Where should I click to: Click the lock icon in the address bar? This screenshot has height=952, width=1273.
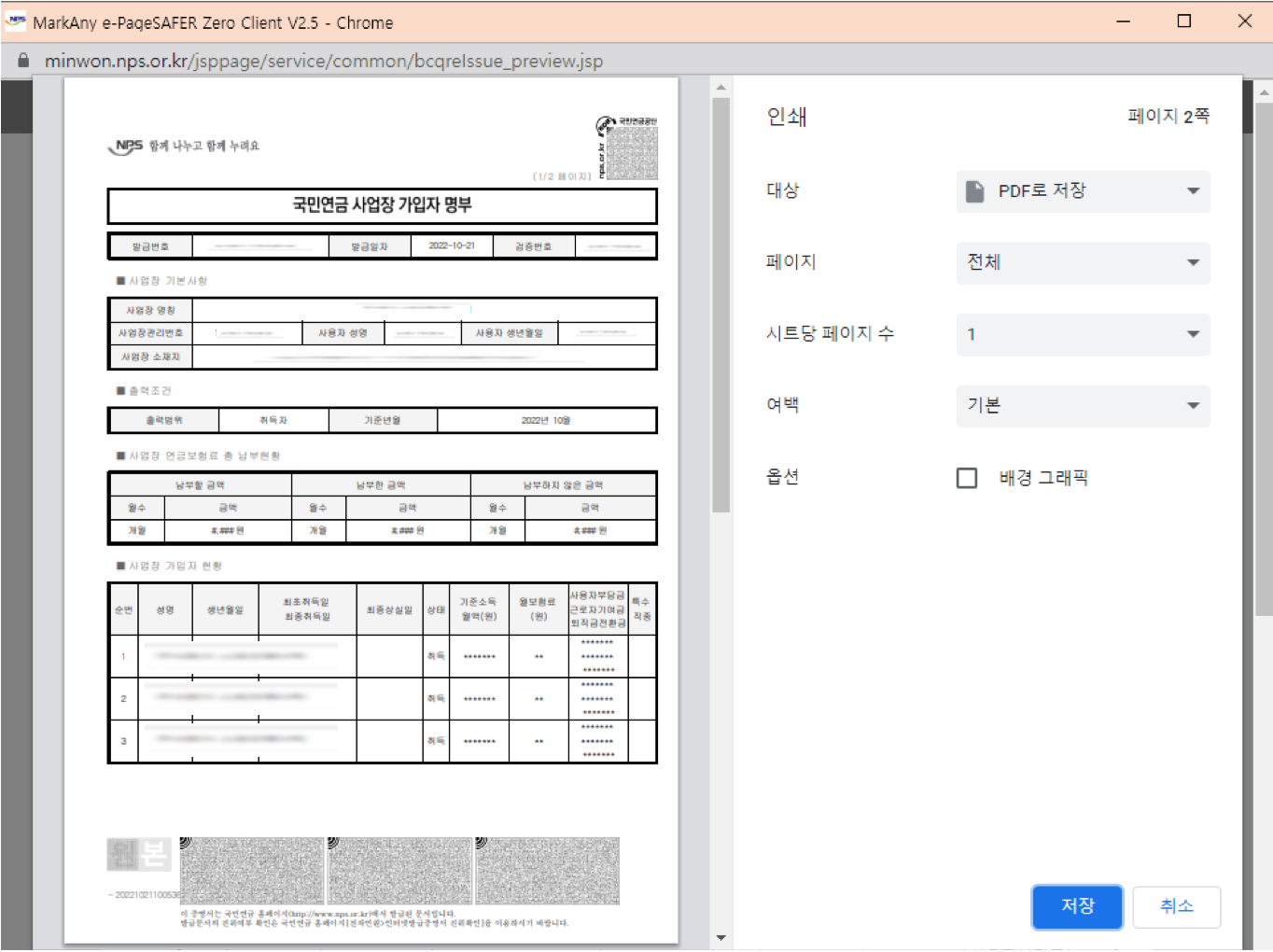coord(22,60)
